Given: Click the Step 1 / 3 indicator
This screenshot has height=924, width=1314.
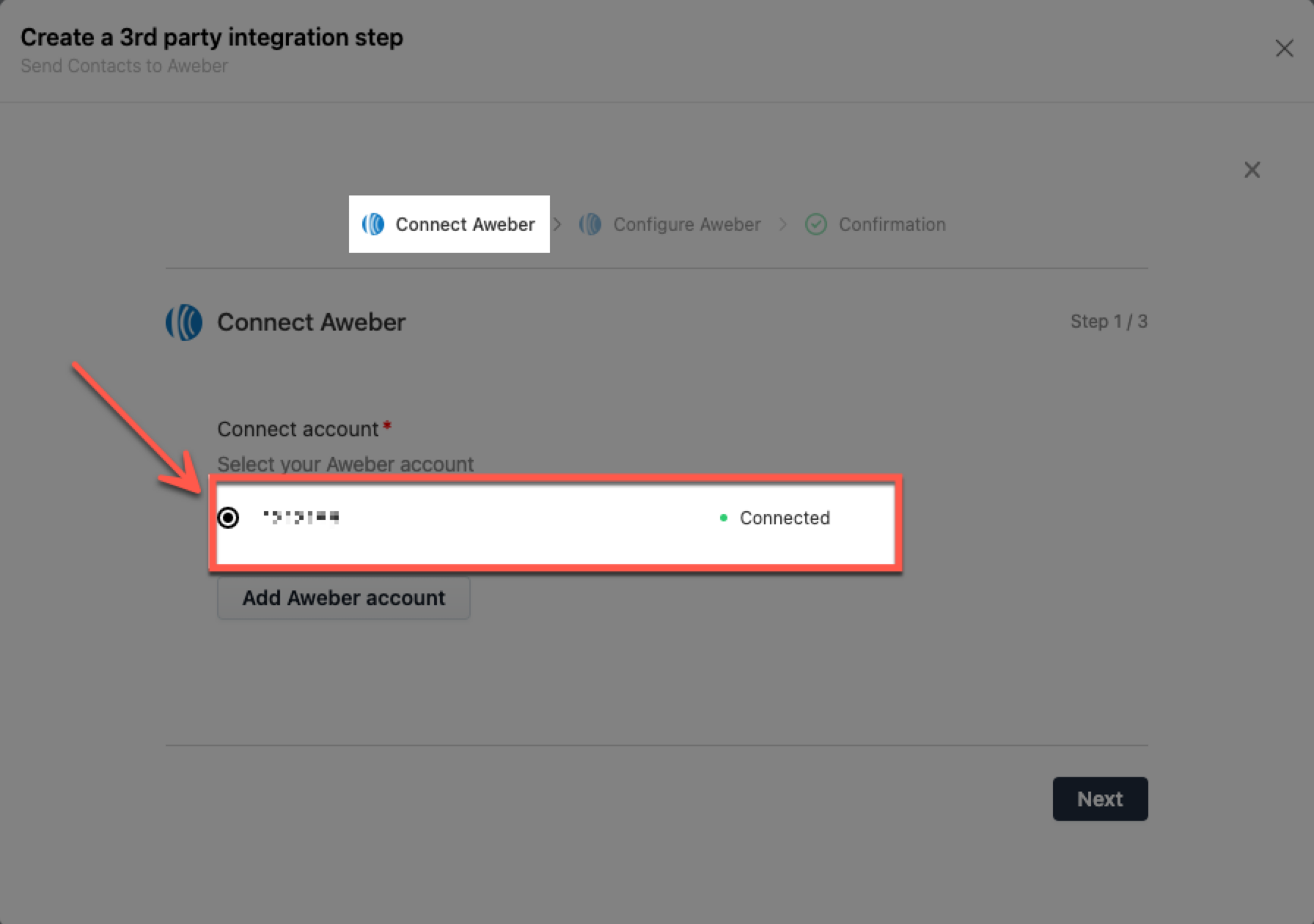Looking at the screenshot, I should pyautogui.click(x=1109, y=321).
